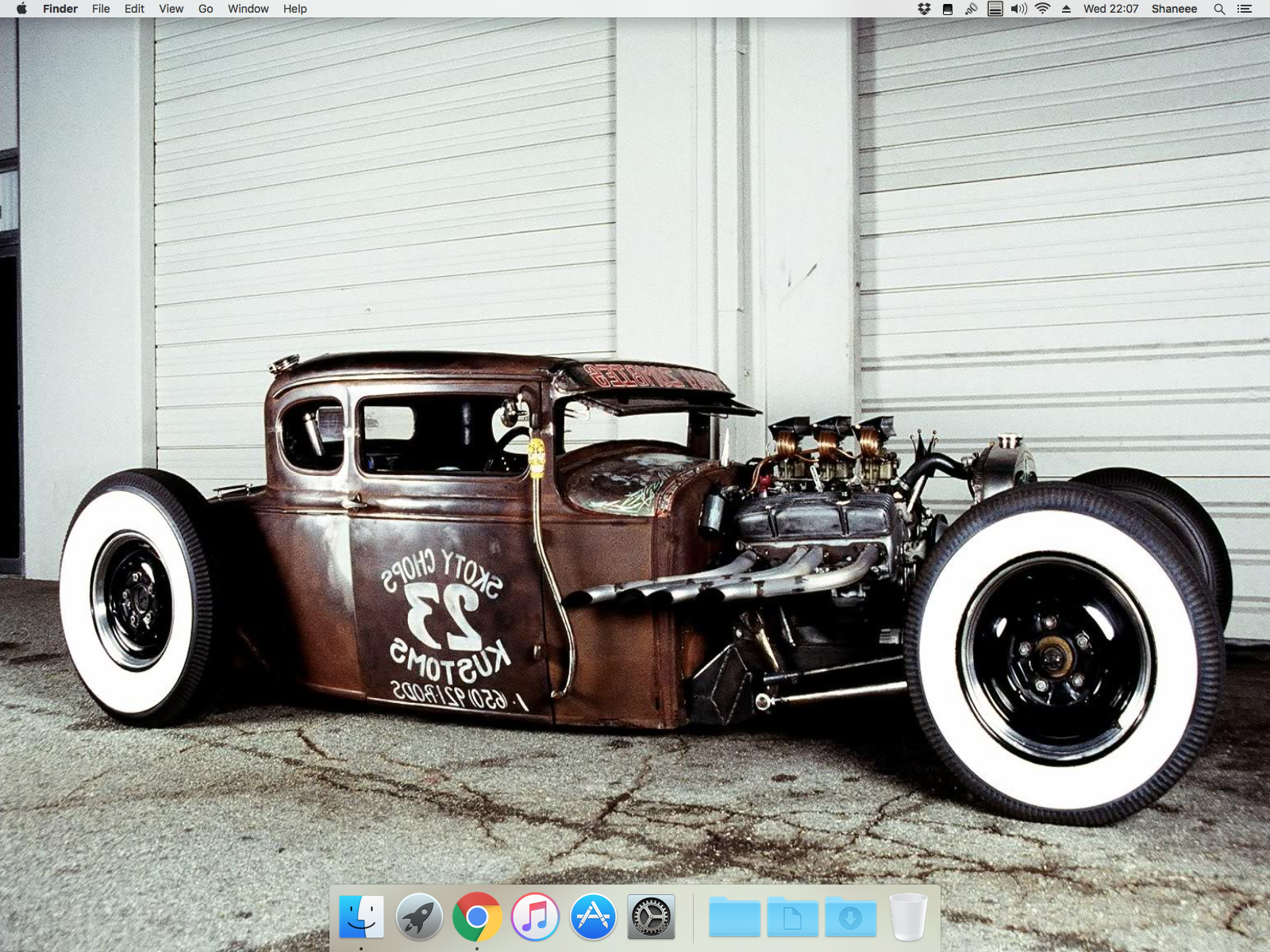Open the Documents folder stack in Dock
The height and width of the screenshot is (952, 1270).
pos(792,916)
